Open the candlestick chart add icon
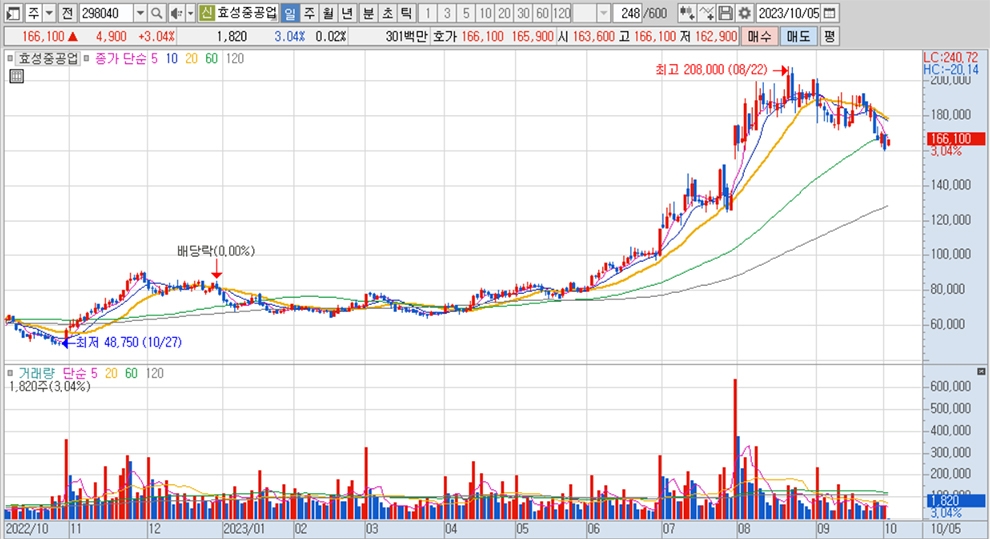This screenshot has height=539, width=990. pyautogui.click(x=687, y=13)
